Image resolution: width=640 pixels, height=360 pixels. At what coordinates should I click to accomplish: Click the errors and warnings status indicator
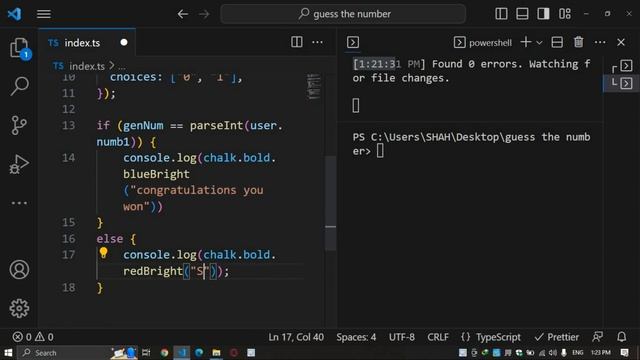point(33,337)
